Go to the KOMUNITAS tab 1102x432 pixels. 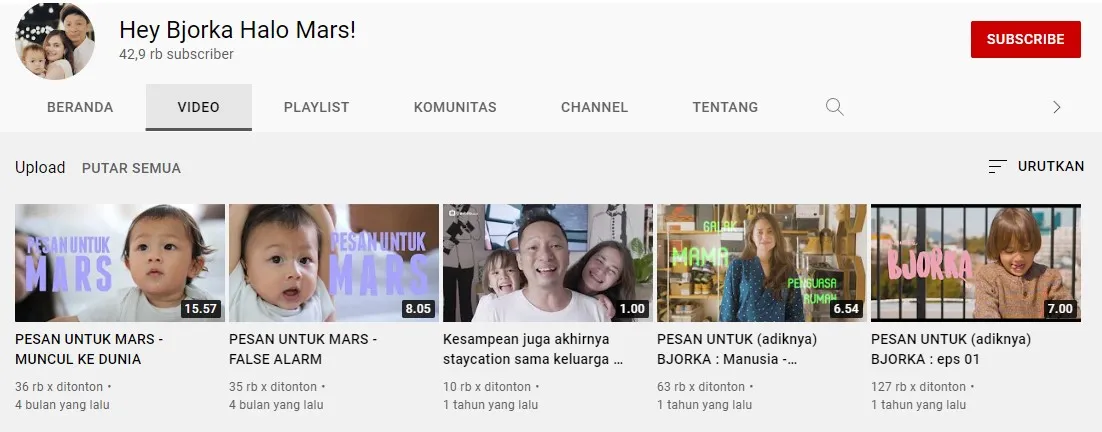pos(455,107)
